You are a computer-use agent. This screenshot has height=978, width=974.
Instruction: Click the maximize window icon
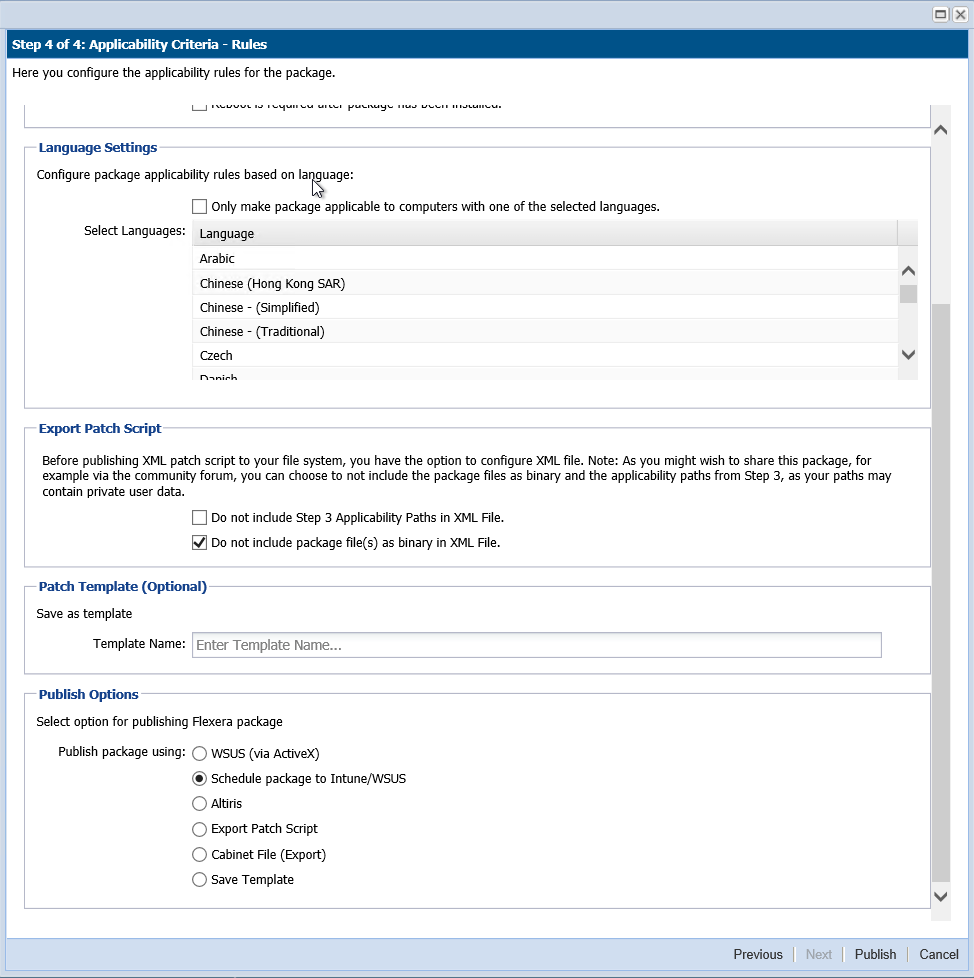[x=940, y=14]
